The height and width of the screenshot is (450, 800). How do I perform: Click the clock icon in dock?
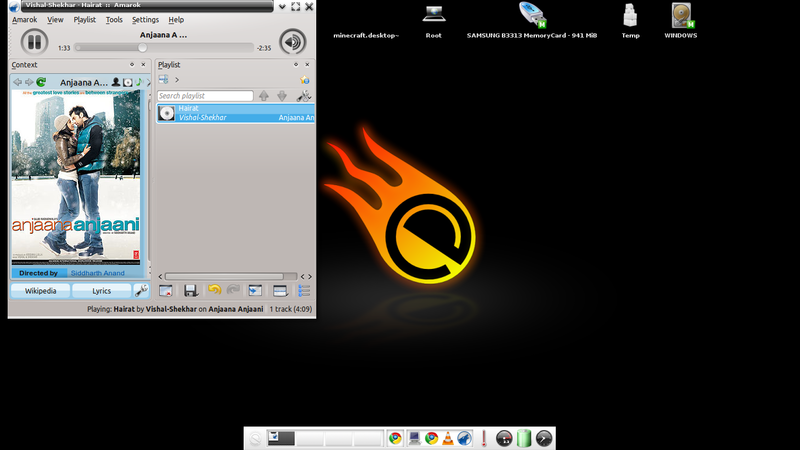point(544,438)
